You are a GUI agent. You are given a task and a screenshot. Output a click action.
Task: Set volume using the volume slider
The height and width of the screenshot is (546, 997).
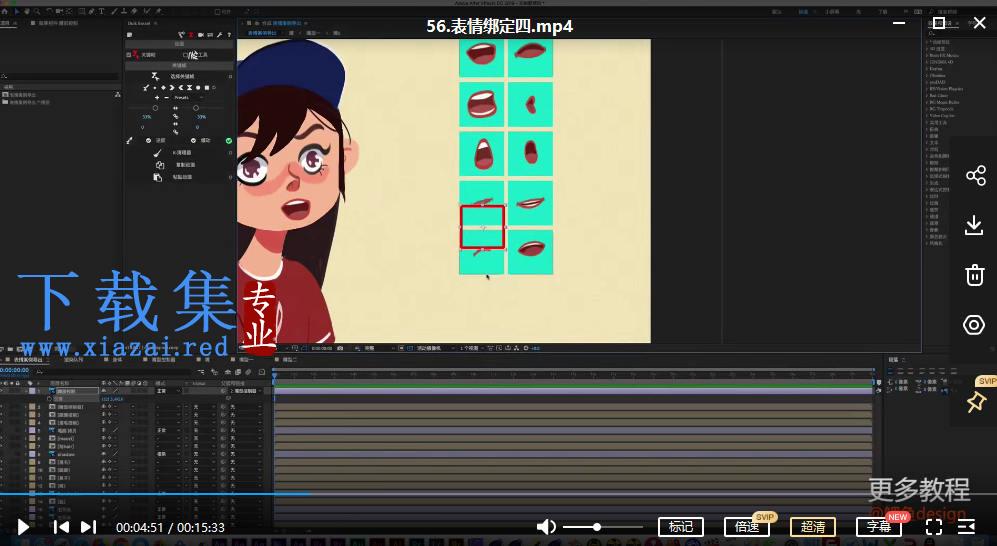pos(601,527)
